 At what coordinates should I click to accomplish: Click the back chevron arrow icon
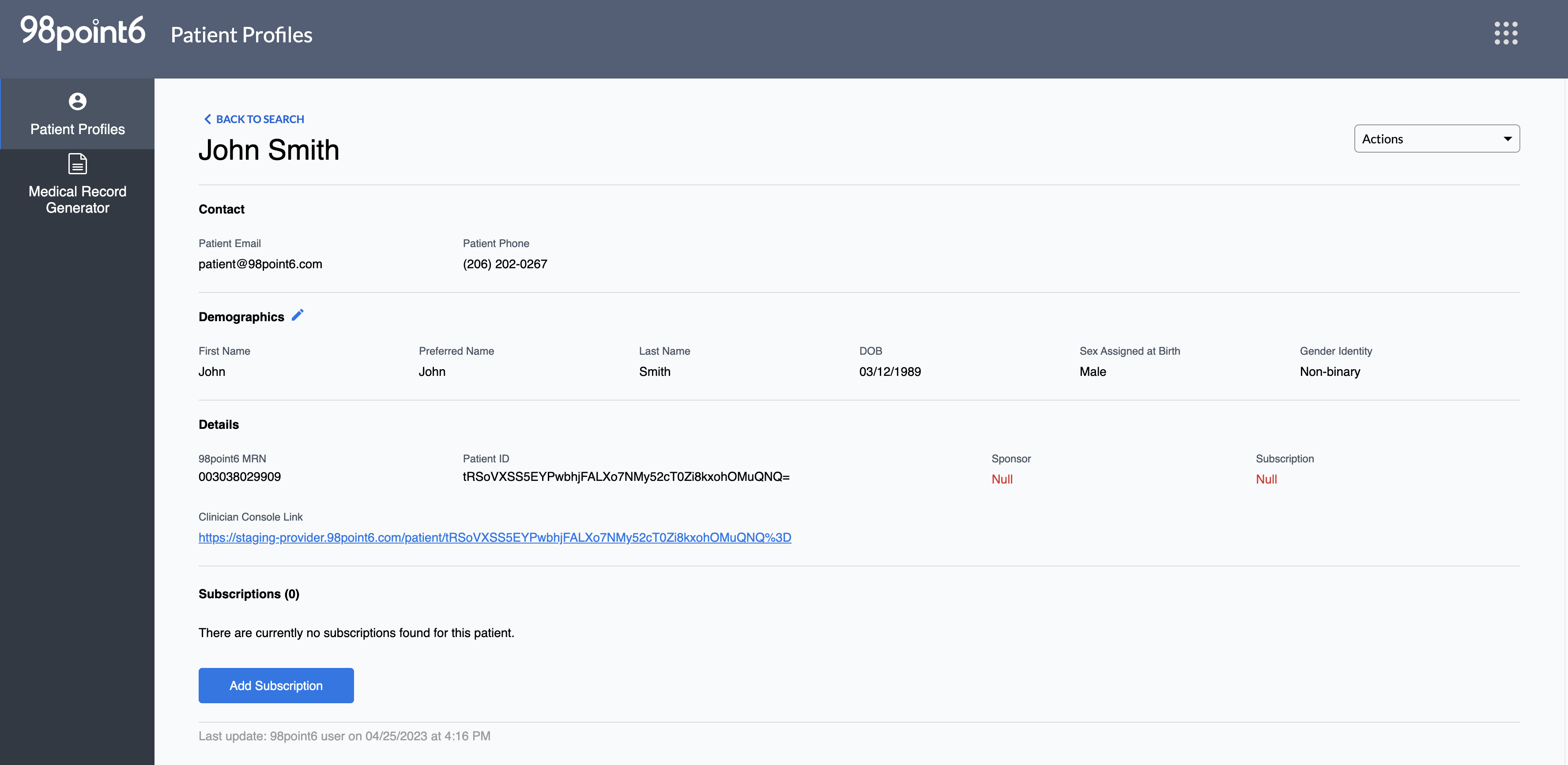click(207, 119)
